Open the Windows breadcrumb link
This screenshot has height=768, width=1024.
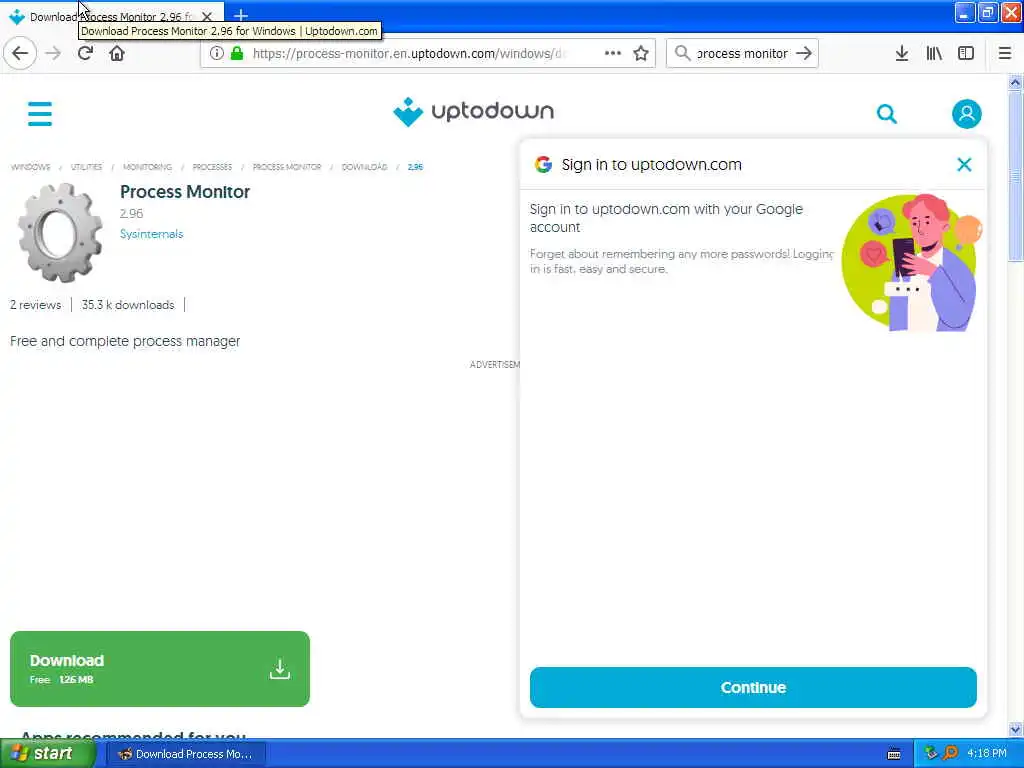[30, 167]
